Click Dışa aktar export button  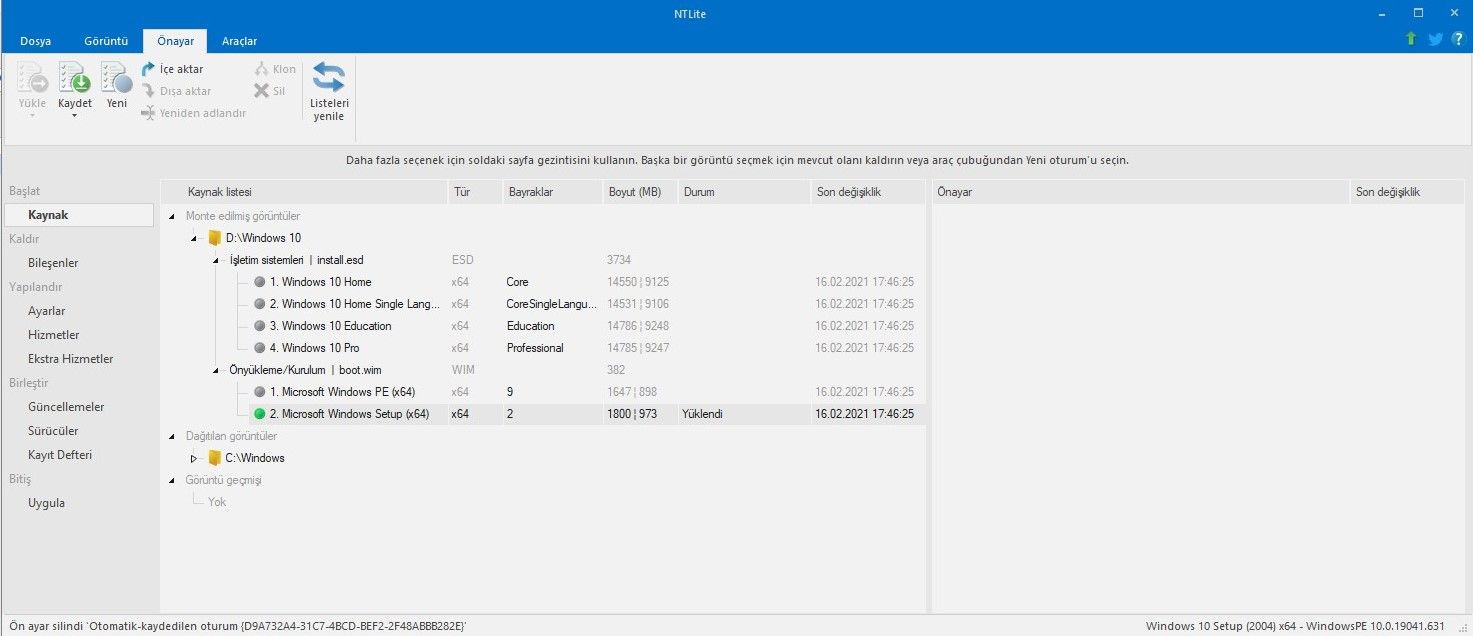(176, 91)
